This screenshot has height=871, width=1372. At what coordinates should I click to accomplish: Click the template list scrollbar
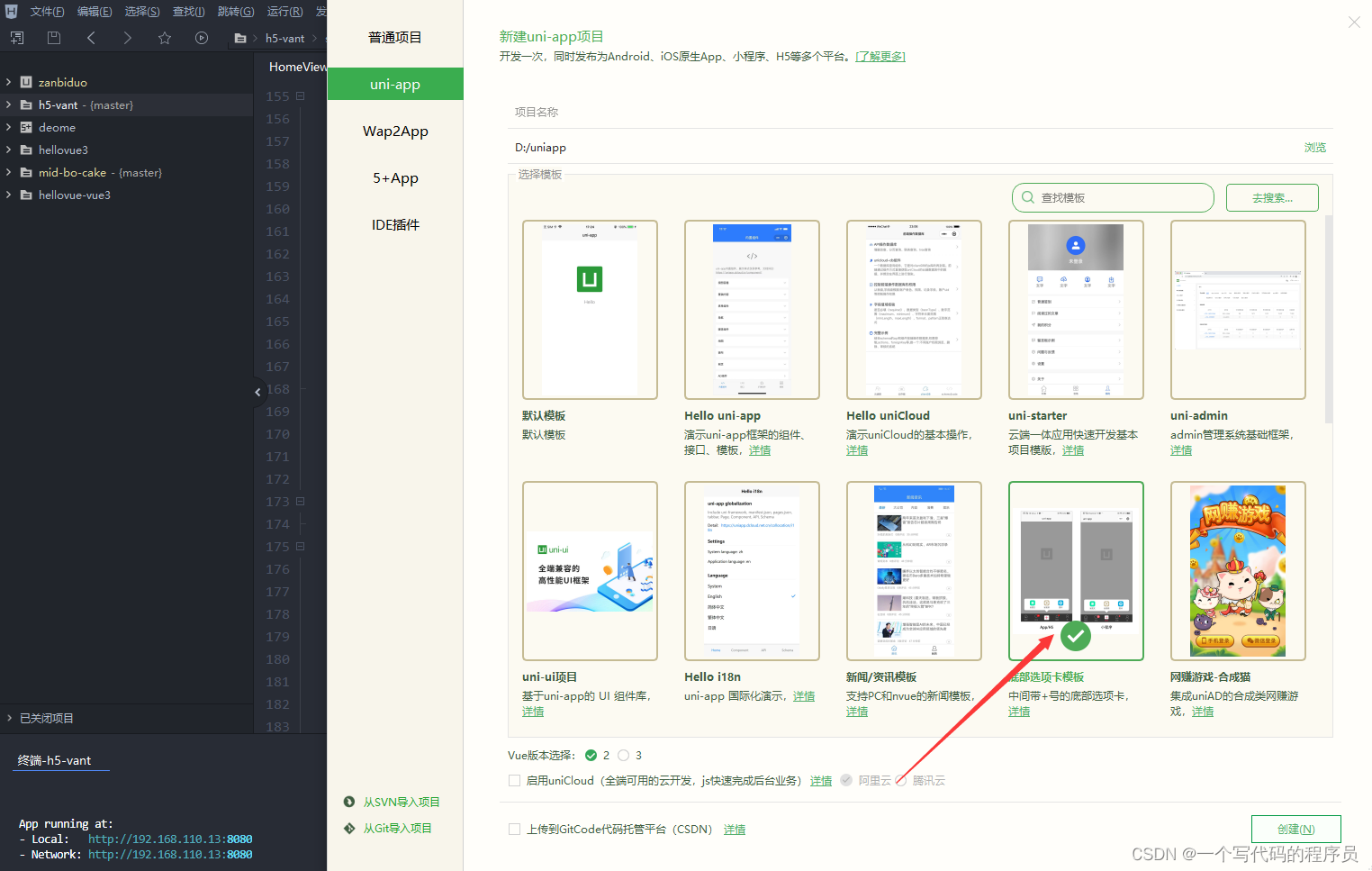pos(1329,319)
